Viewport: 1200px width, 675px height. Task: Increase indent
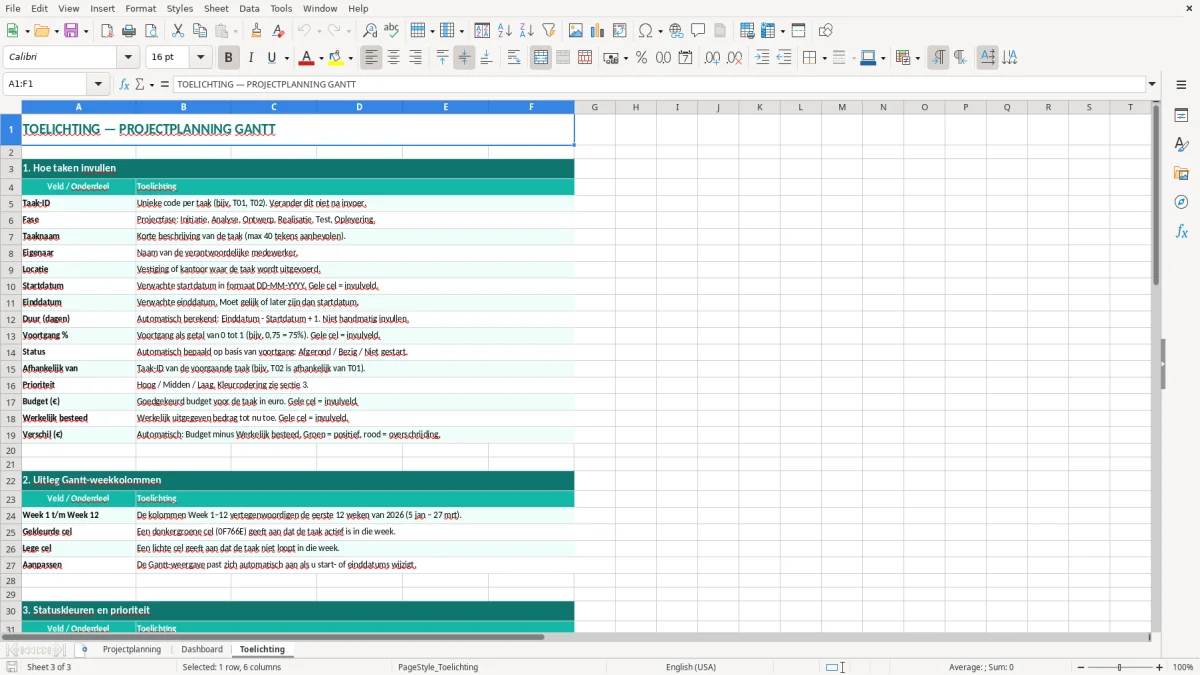pyautogui.click(x=762, y=58)
